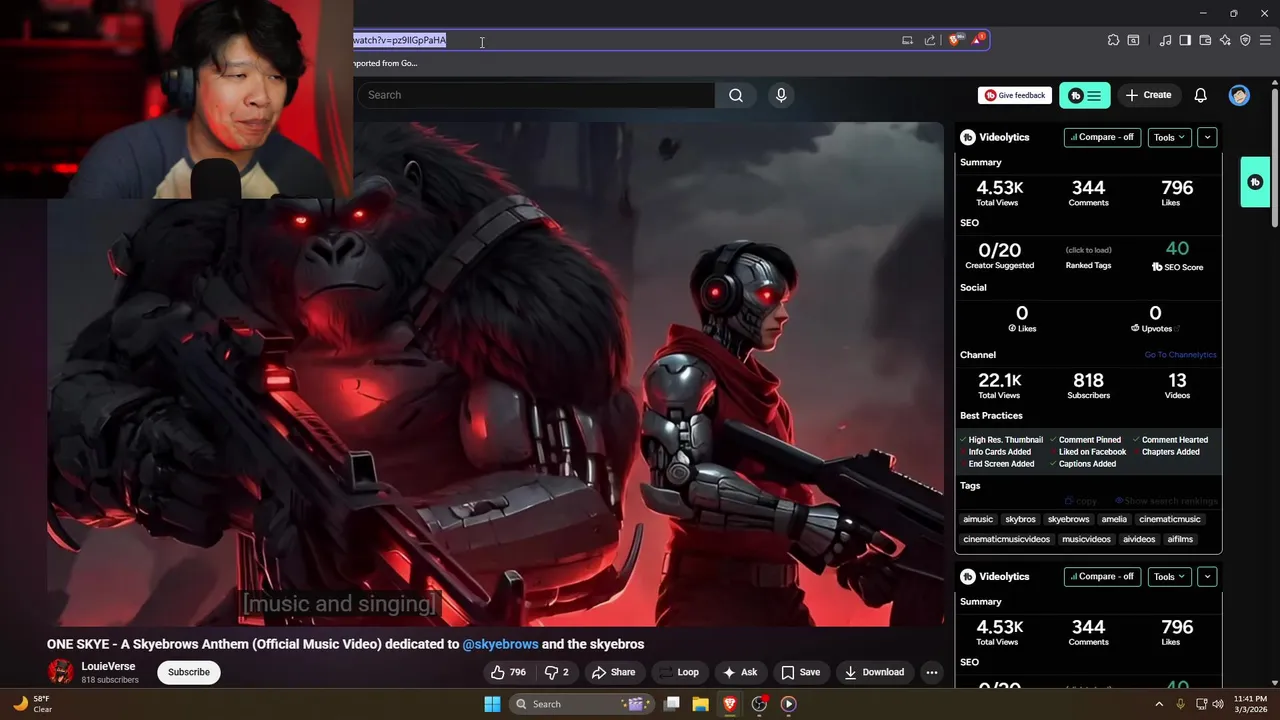The width and height of the screenshot is (1280, 720).
Task: Click the skybros tag
Action: pos(1020,519)
